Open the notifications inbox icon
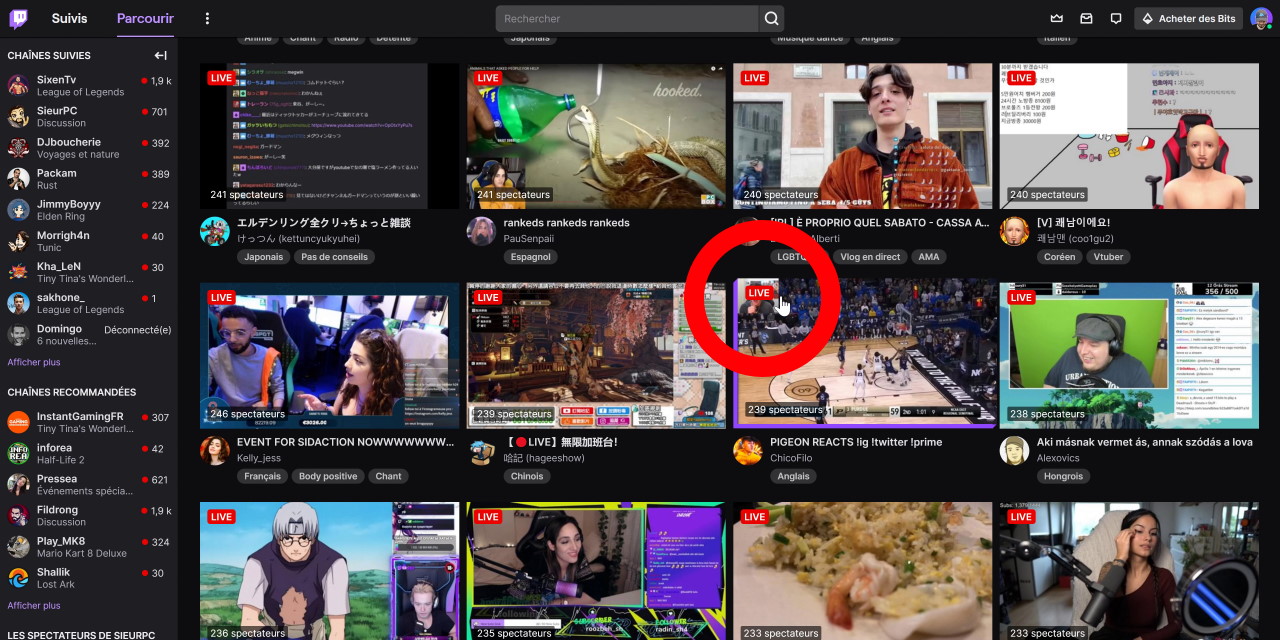1280x640 pixels. coord(1086,18)
